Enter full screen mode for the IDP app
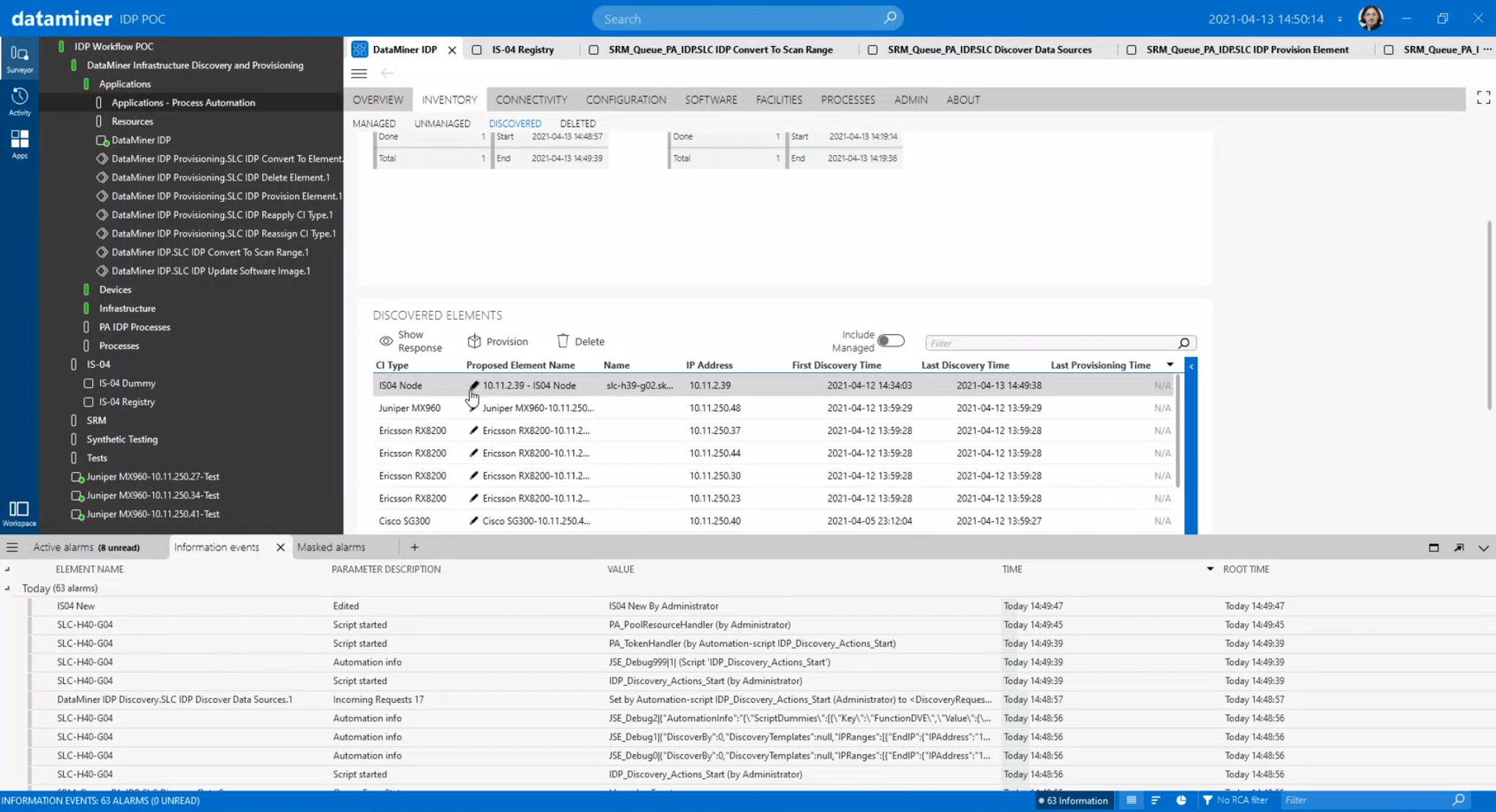 [1484, 98]
